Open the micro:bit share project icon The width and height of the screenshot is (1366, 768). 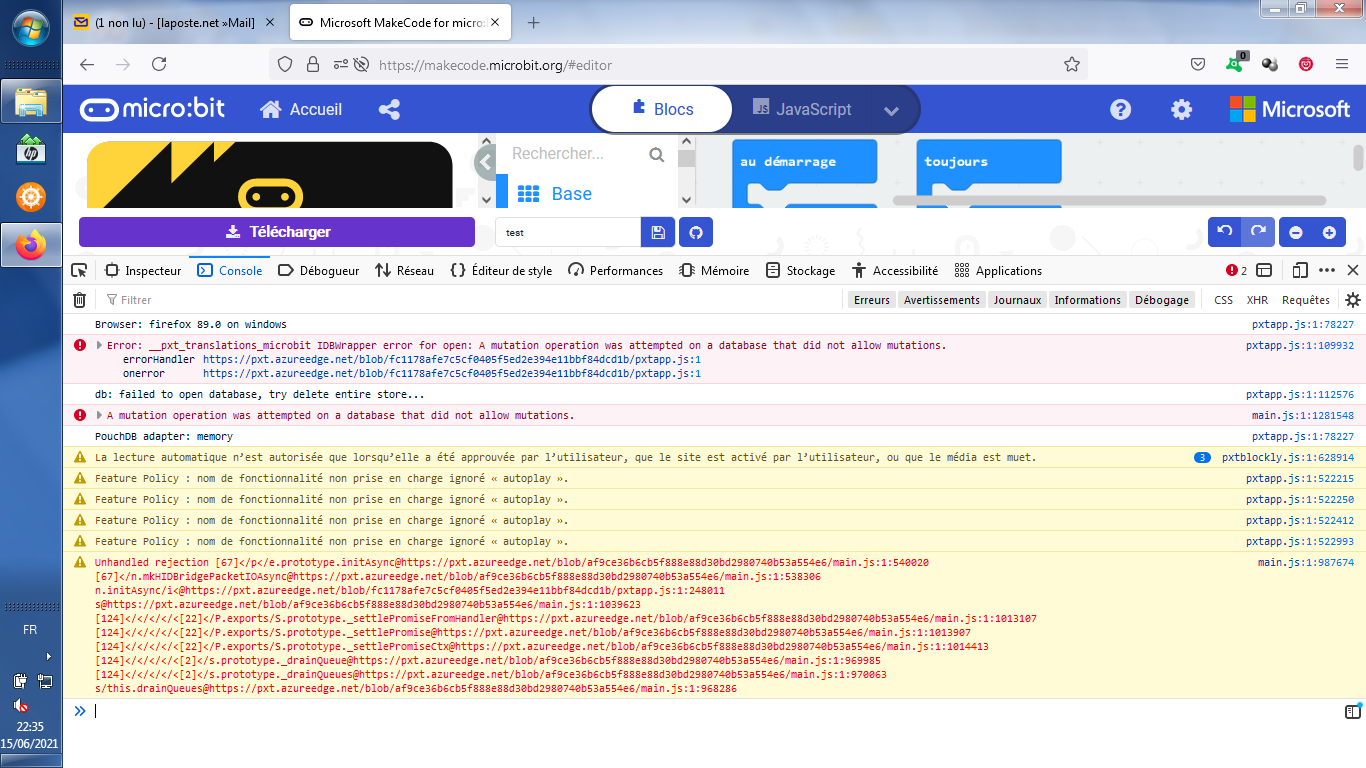point(390,110)
